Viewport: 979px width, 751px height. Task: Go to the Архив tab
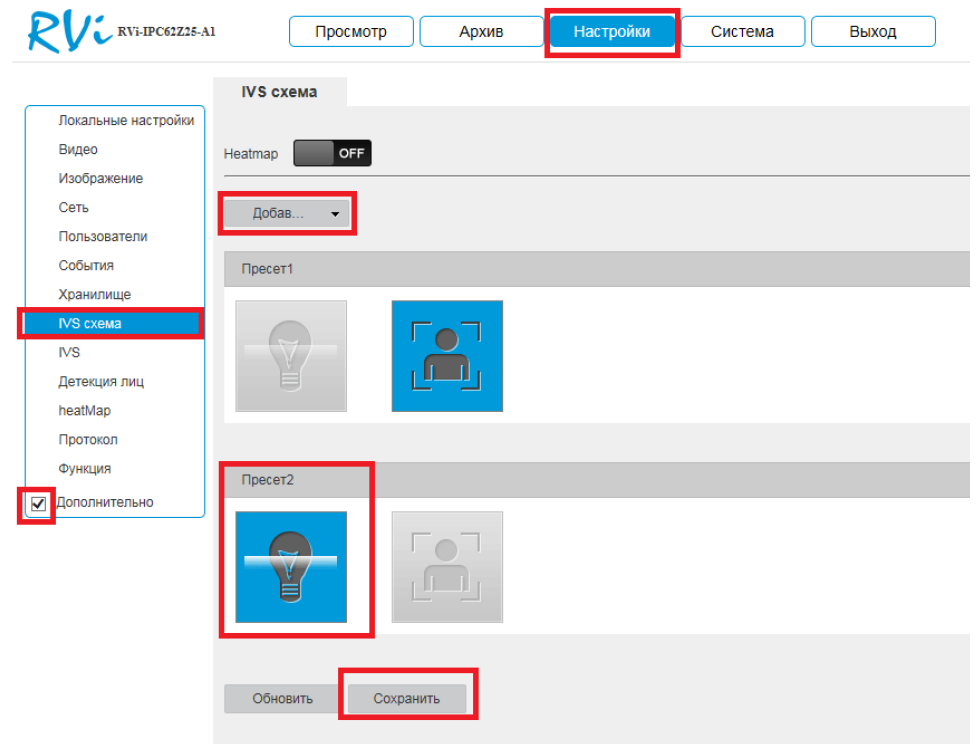click(481, 32)
